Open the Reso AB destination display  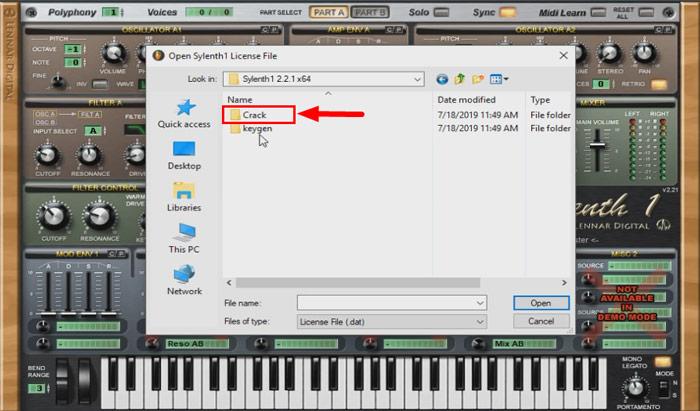[197, 344]
